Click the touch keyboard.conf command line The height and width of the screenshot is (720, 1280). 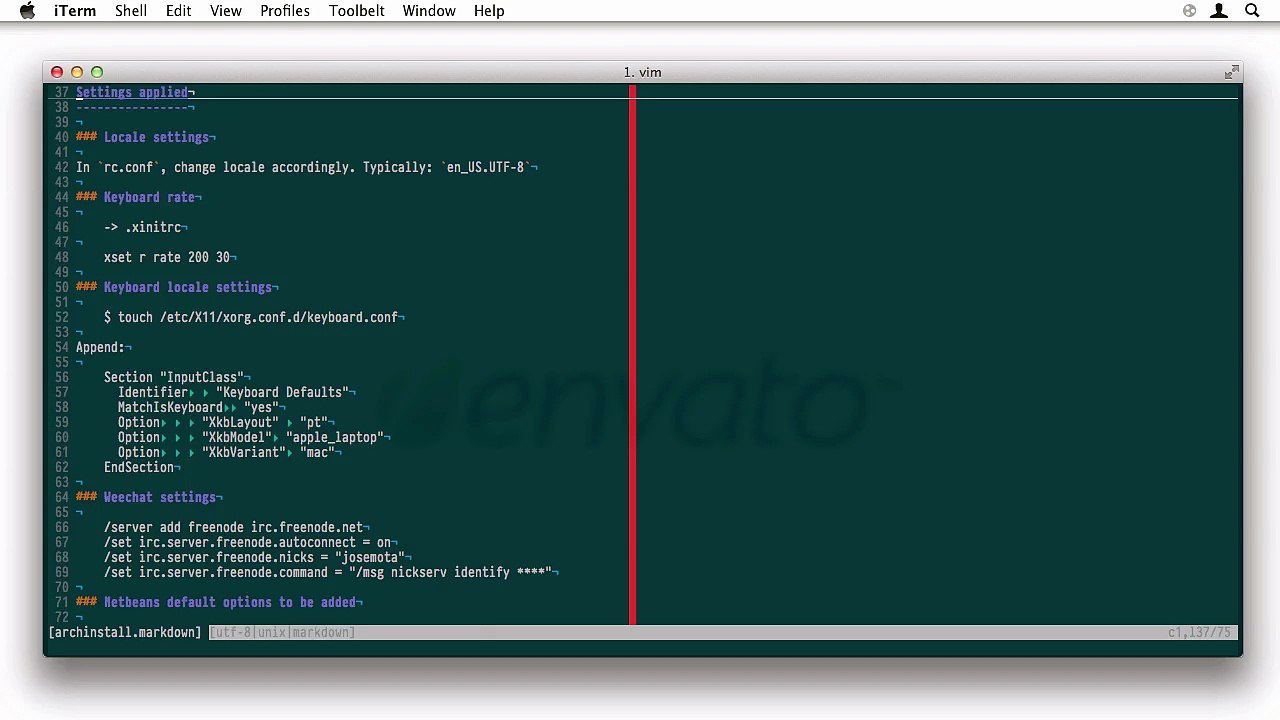point(251,317)
